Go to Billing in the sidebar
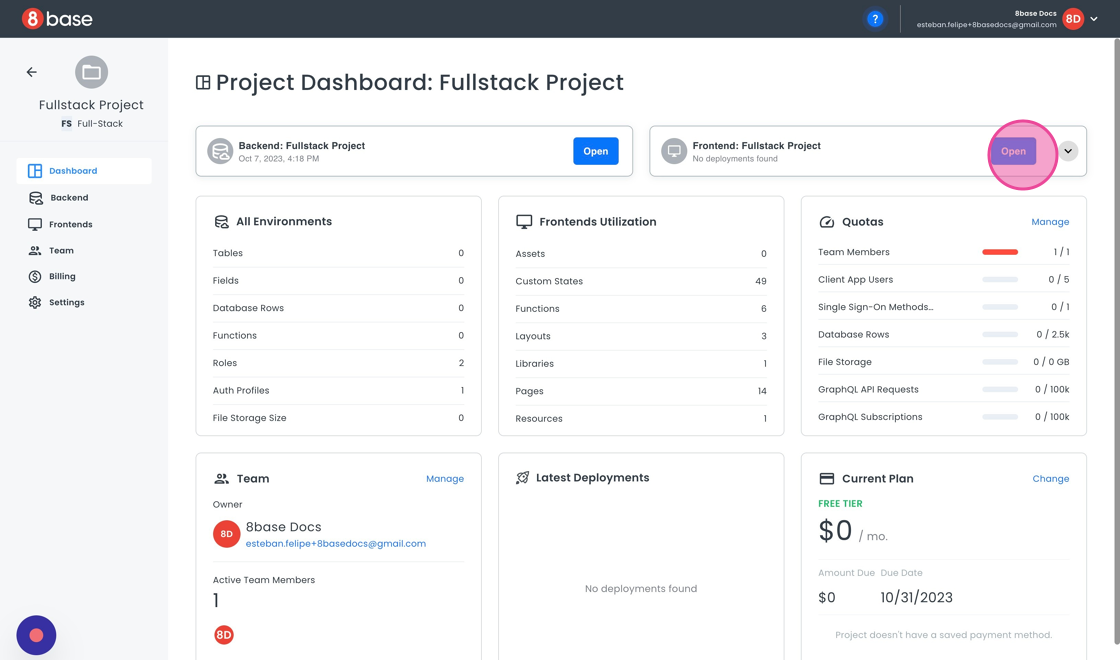Screen dimensions: 1120x660 click(62, 276)
